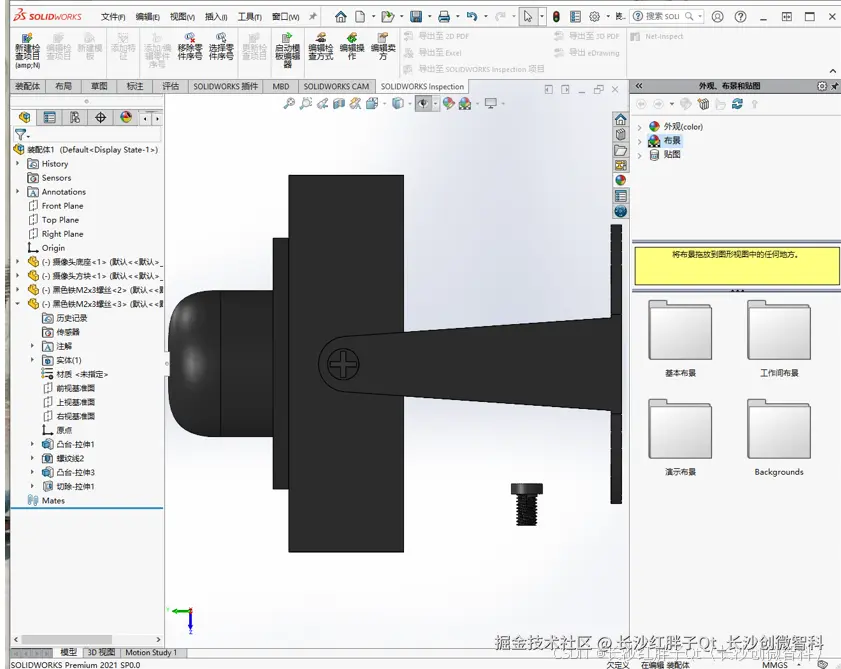
Task: Switch to the 装配体 tab
Action: 27,86
